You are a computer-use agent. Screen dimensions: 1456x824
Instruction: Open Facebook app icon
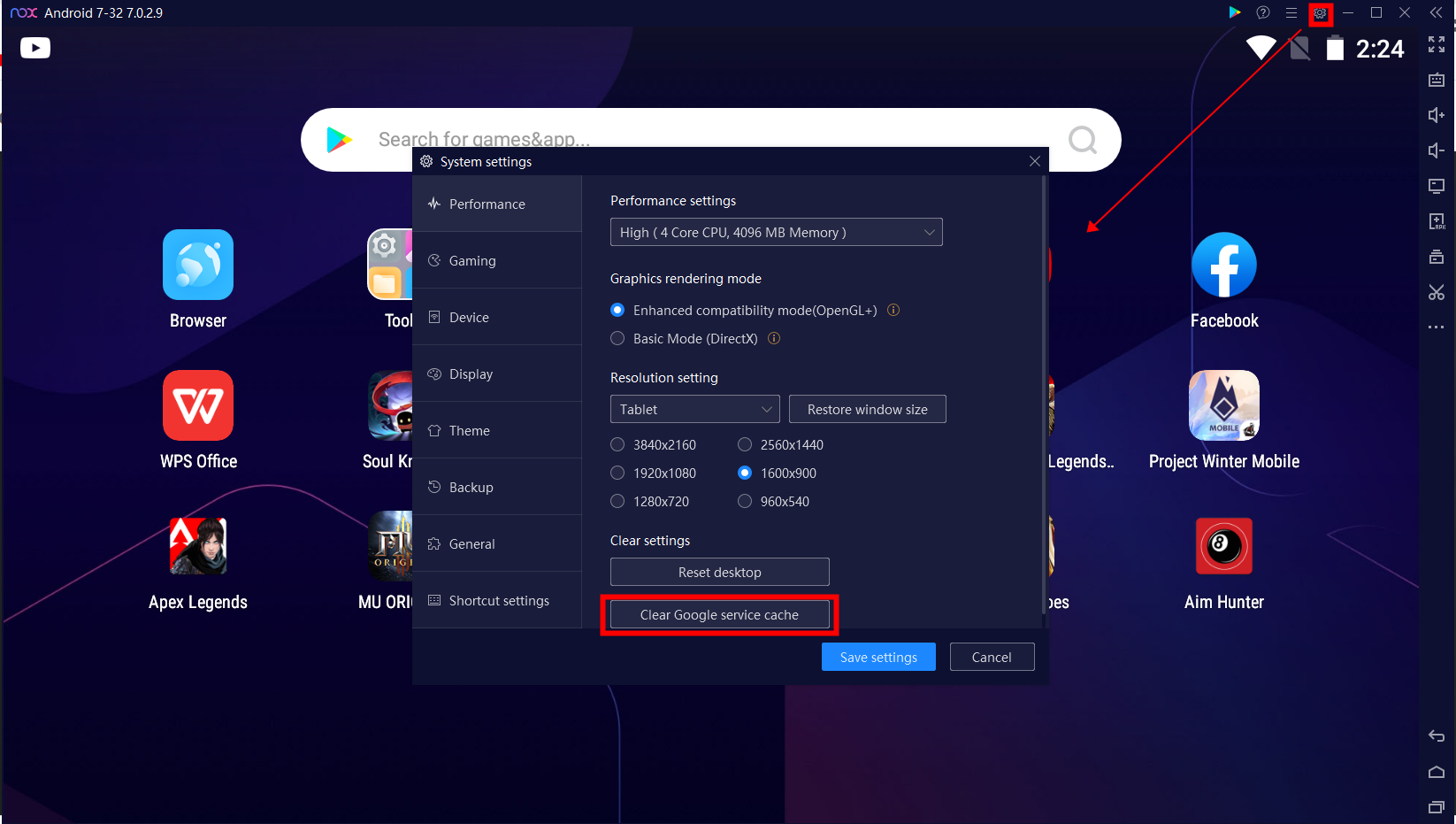click(x=1224, y=265)
